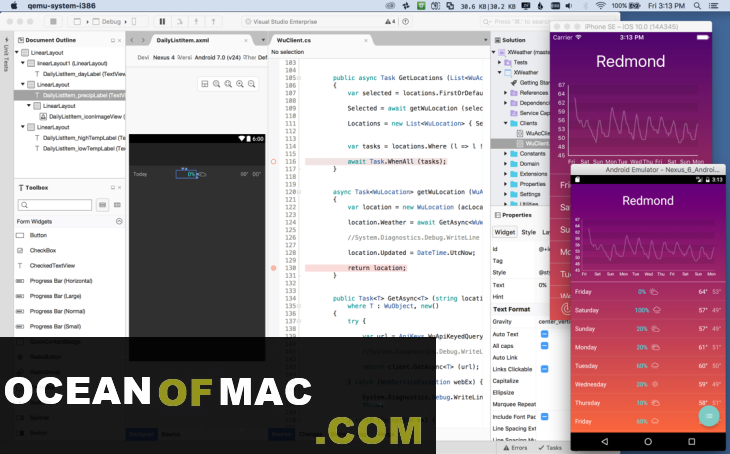
Task: Click the CheckedTextView widget icon in Toolbox
Action: (x=20, y=266)
